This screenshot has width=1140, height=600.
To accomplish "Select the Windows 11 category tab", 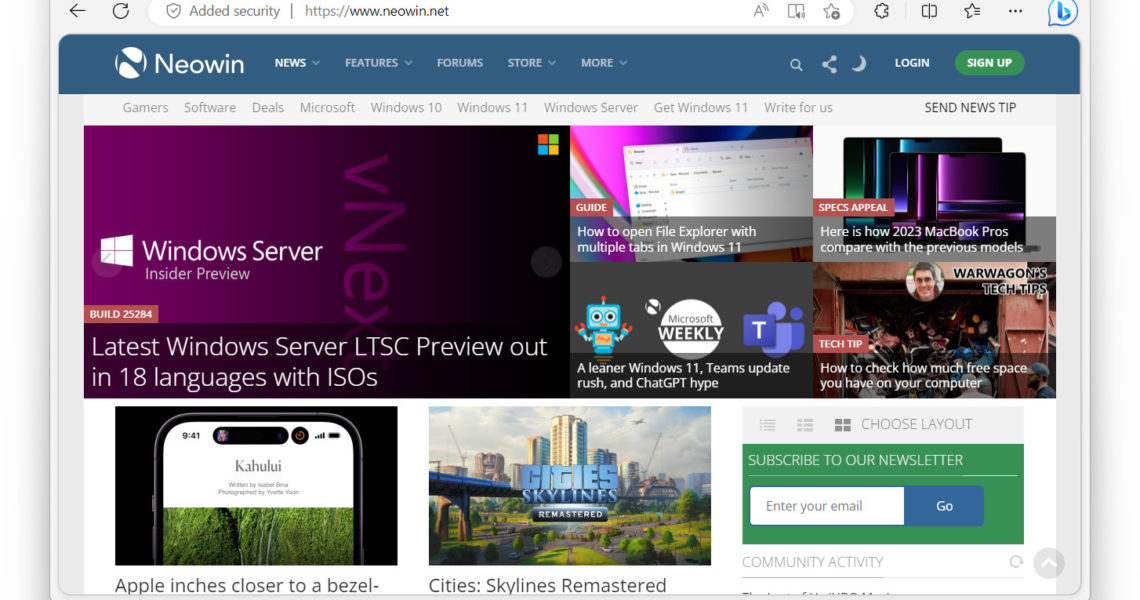I will click(492, 108).
